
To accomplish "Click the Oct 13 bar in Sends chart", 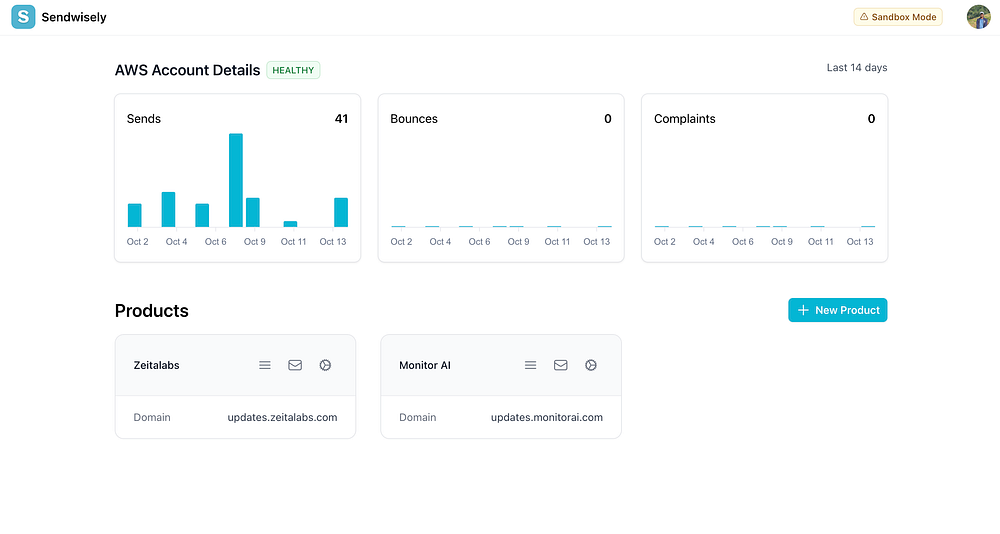I will [341, 212].
